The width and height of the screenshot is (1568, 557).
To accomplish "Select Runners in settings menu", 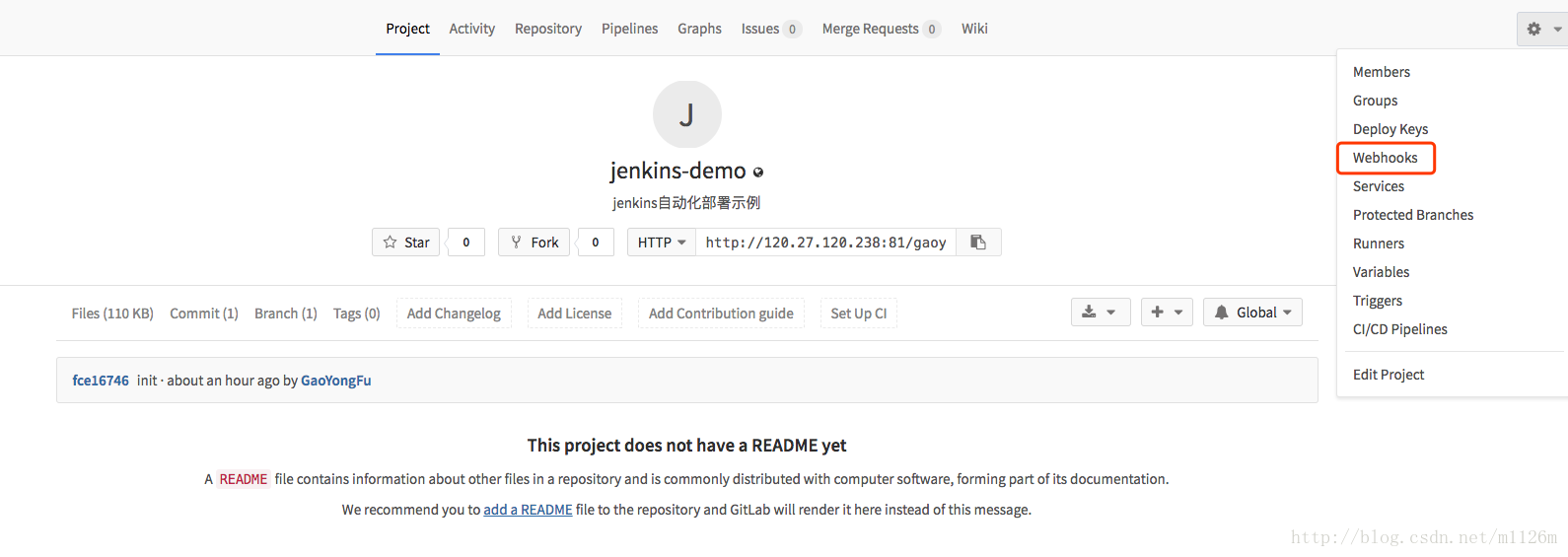I will (1378, 244).
